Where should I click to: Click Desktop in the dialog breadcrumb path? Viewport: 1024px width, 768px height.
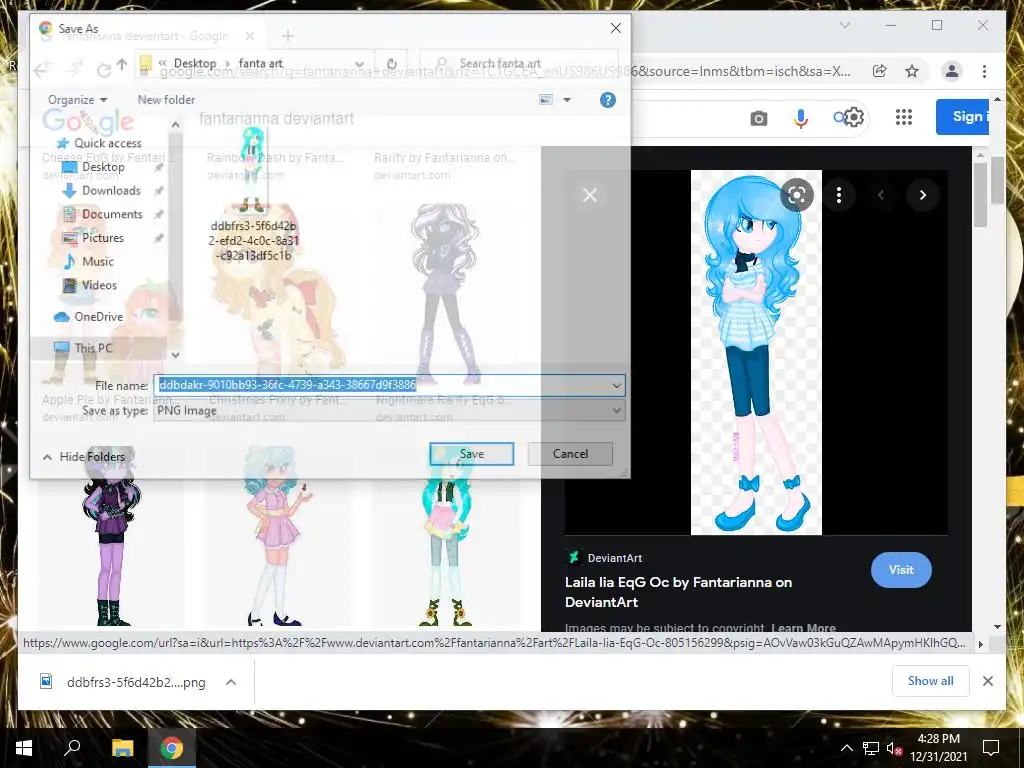tap(195, 63)
